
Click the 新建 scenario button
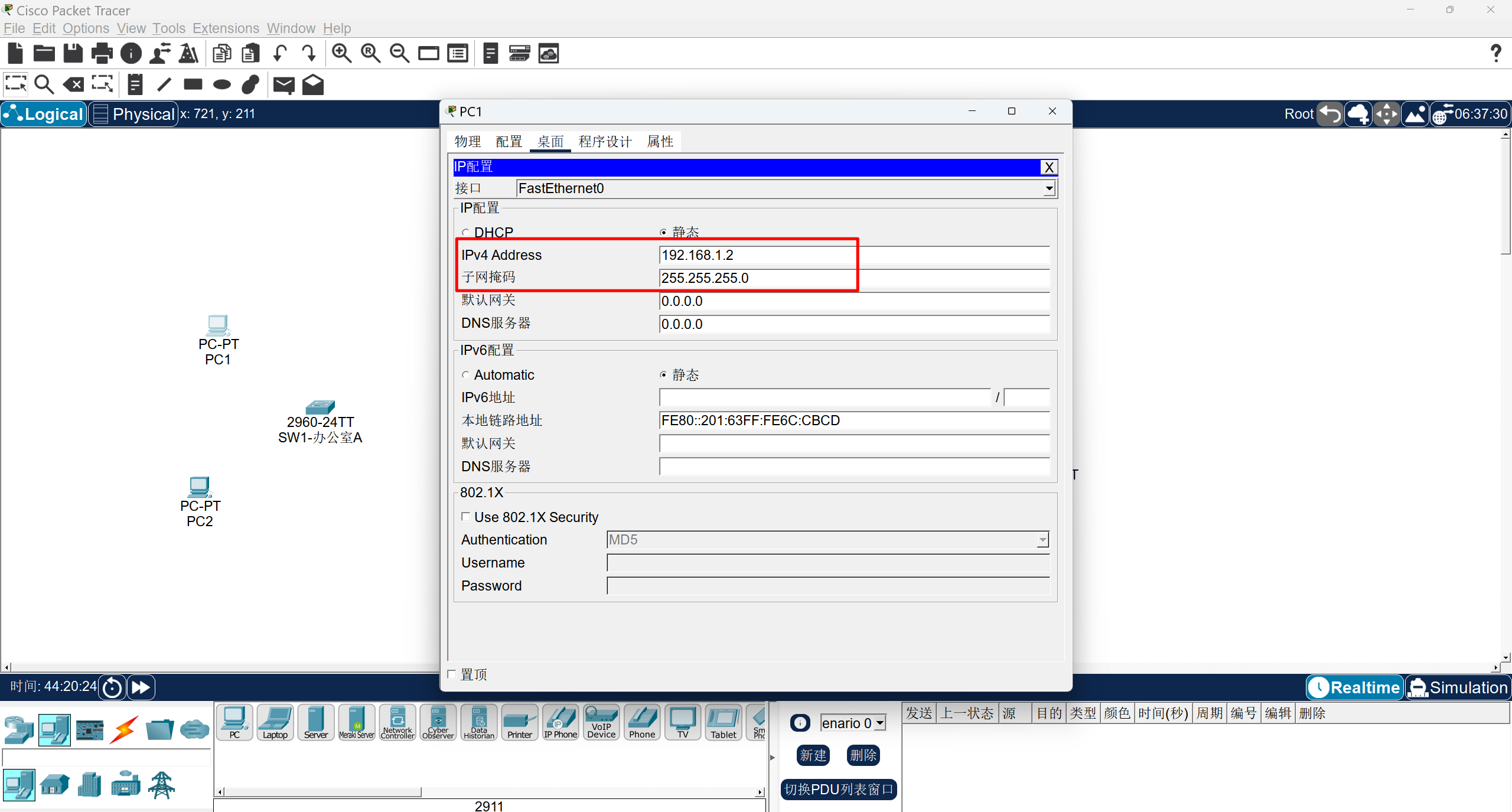(x=813, y=755)
